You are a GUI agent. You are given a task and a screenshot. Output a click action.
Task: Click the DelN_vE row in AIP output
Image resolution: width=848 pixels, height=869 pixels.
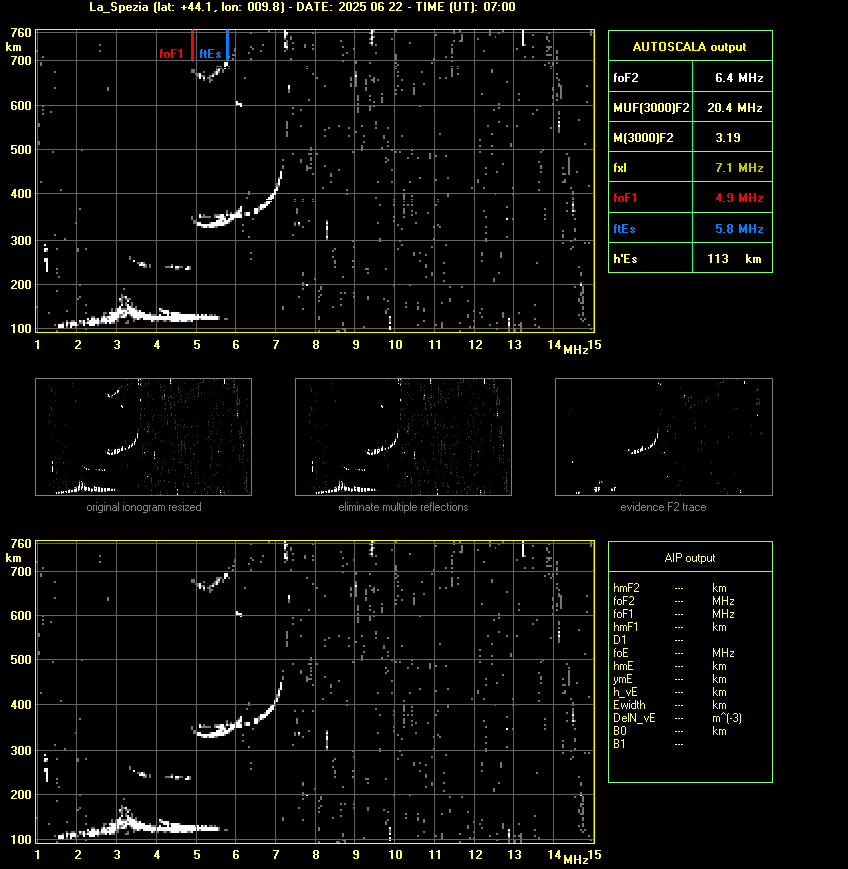point(677,718)
